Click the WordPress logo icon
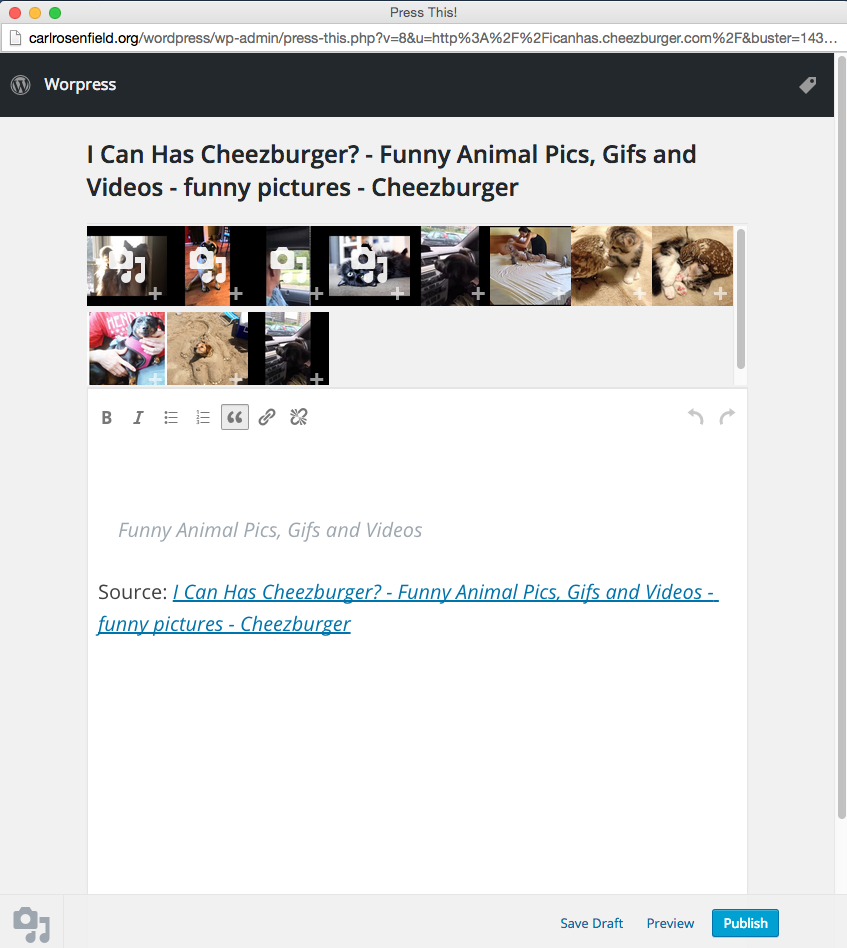The image size is (847, 948). tap(21, 85)
